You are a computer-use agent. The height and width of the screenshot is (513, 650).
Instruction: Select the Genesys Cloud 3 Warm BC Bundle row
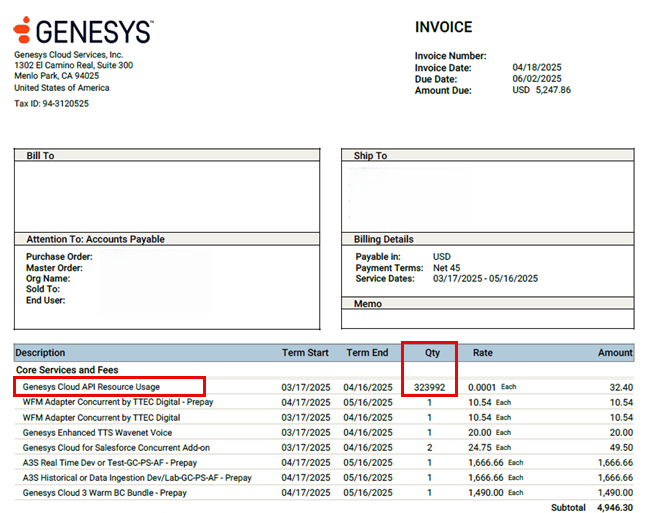104,493
